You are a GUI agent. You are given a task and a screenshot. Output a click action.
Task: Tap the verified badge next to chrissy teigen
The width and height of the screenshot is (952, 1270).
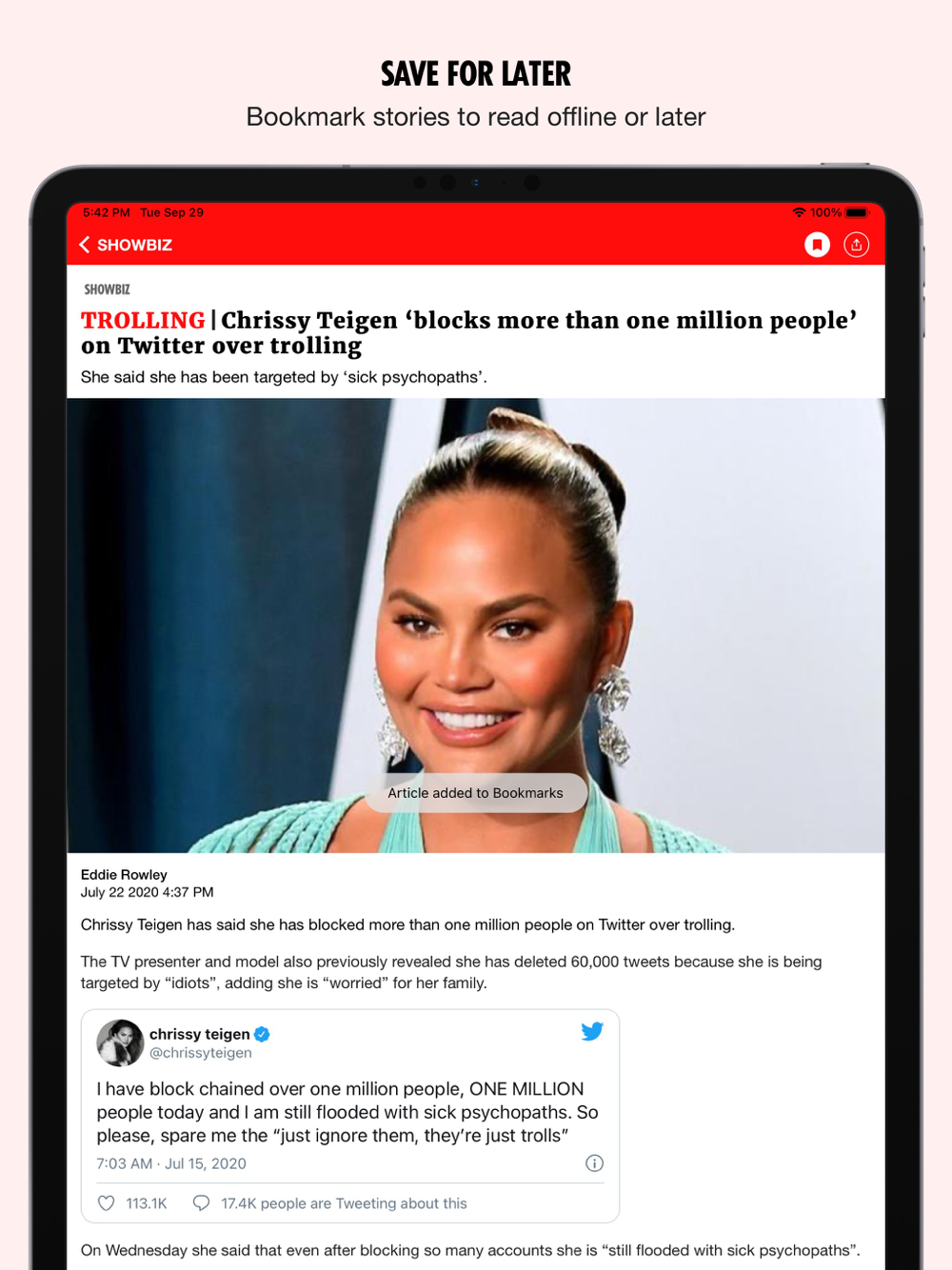(262, 1034)
